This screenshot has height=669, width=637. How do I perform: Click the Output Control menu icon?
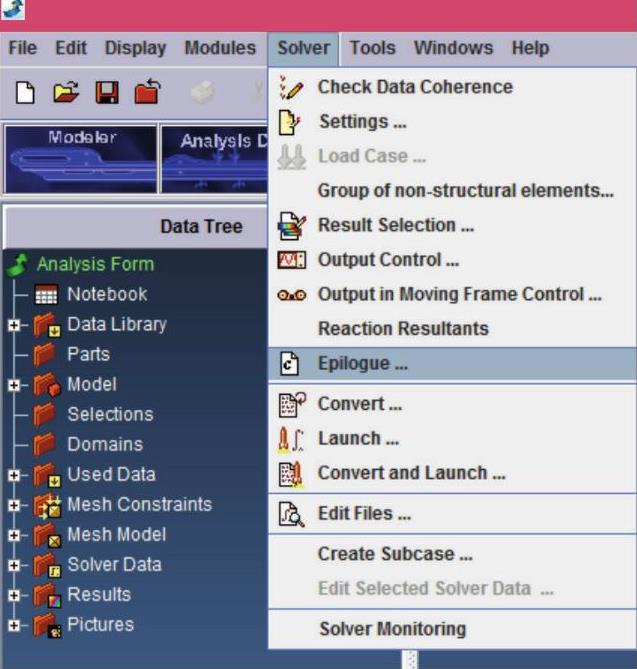(x=290, y=260)
